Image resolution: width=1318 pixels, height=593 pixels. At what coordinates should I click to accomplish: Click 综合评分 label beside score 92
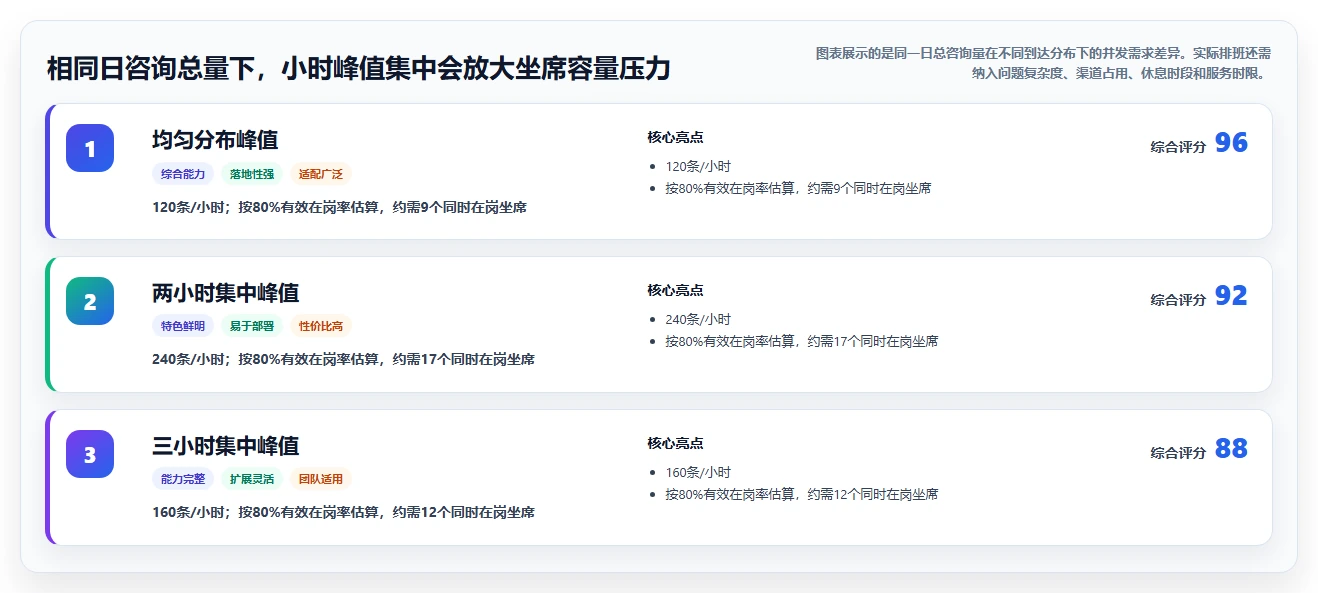coord(1178,300)
